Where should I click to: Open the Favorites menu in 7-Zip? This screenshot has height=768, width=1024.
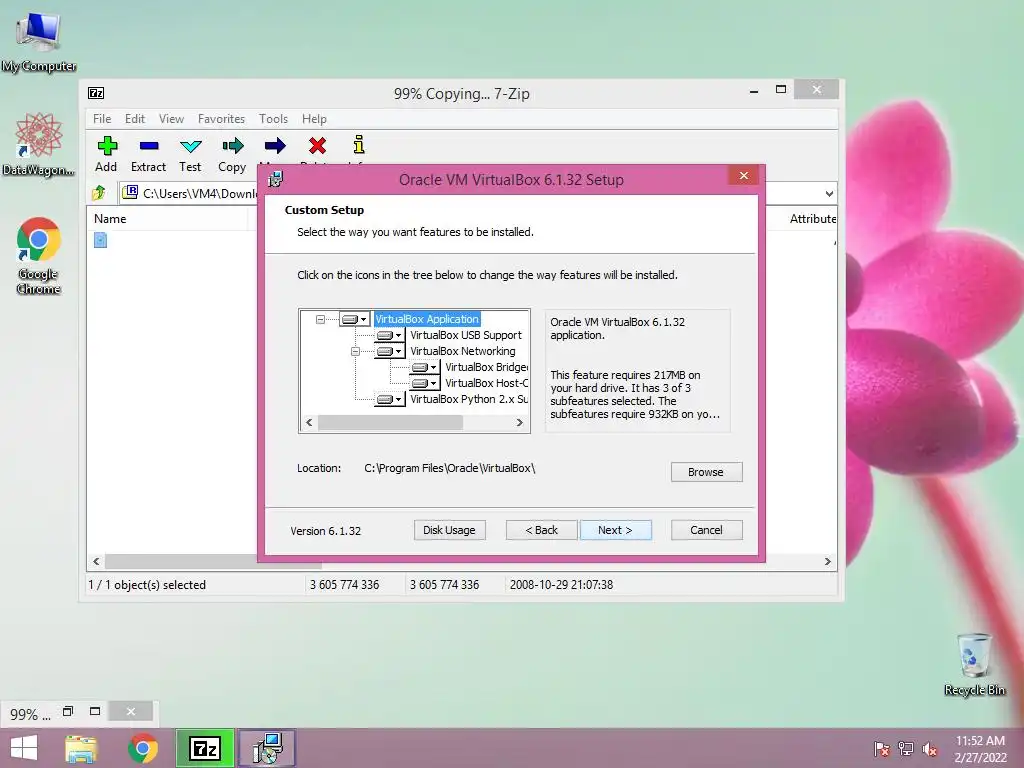pos(221,119)
